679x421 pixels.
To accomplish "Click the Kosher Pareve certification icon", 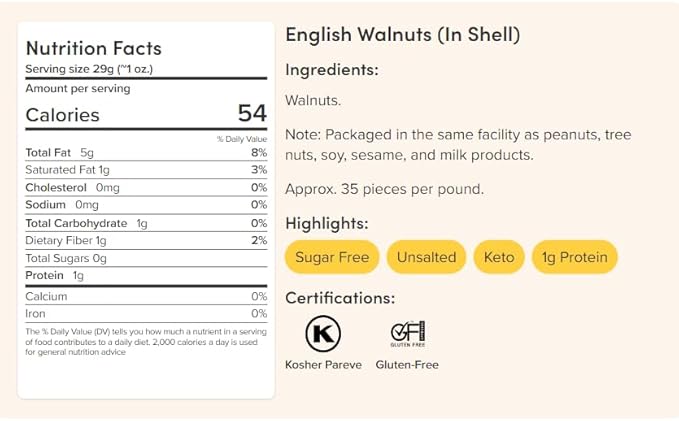I will (322, 334).
